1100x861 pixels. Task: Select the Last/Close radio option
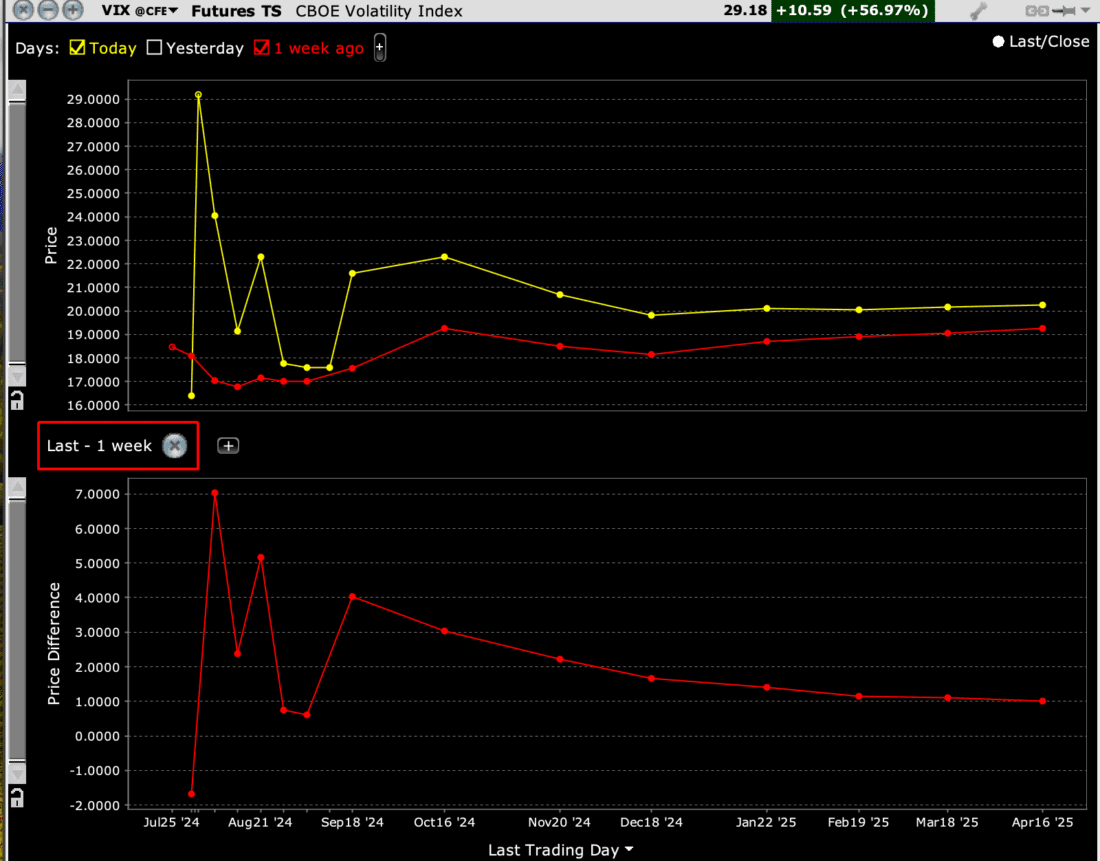coord(997,42)
